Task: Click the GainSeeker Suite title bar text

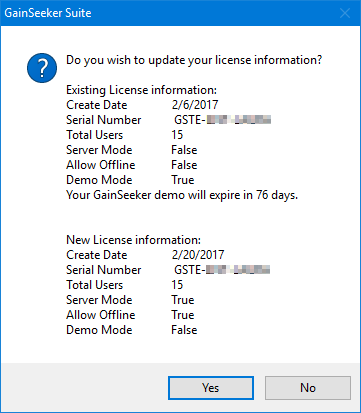Action: tap(48, 13)
